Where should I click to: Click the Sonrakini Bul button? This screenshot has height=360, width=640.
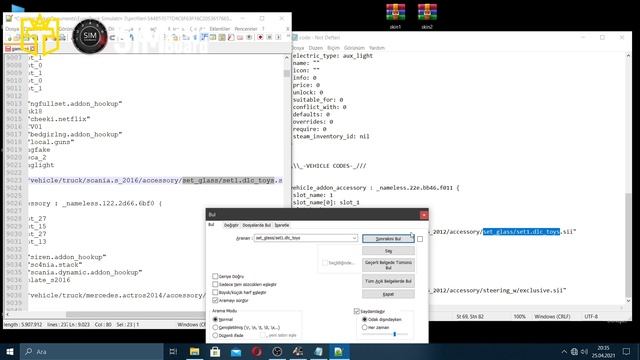click(388, 238)
